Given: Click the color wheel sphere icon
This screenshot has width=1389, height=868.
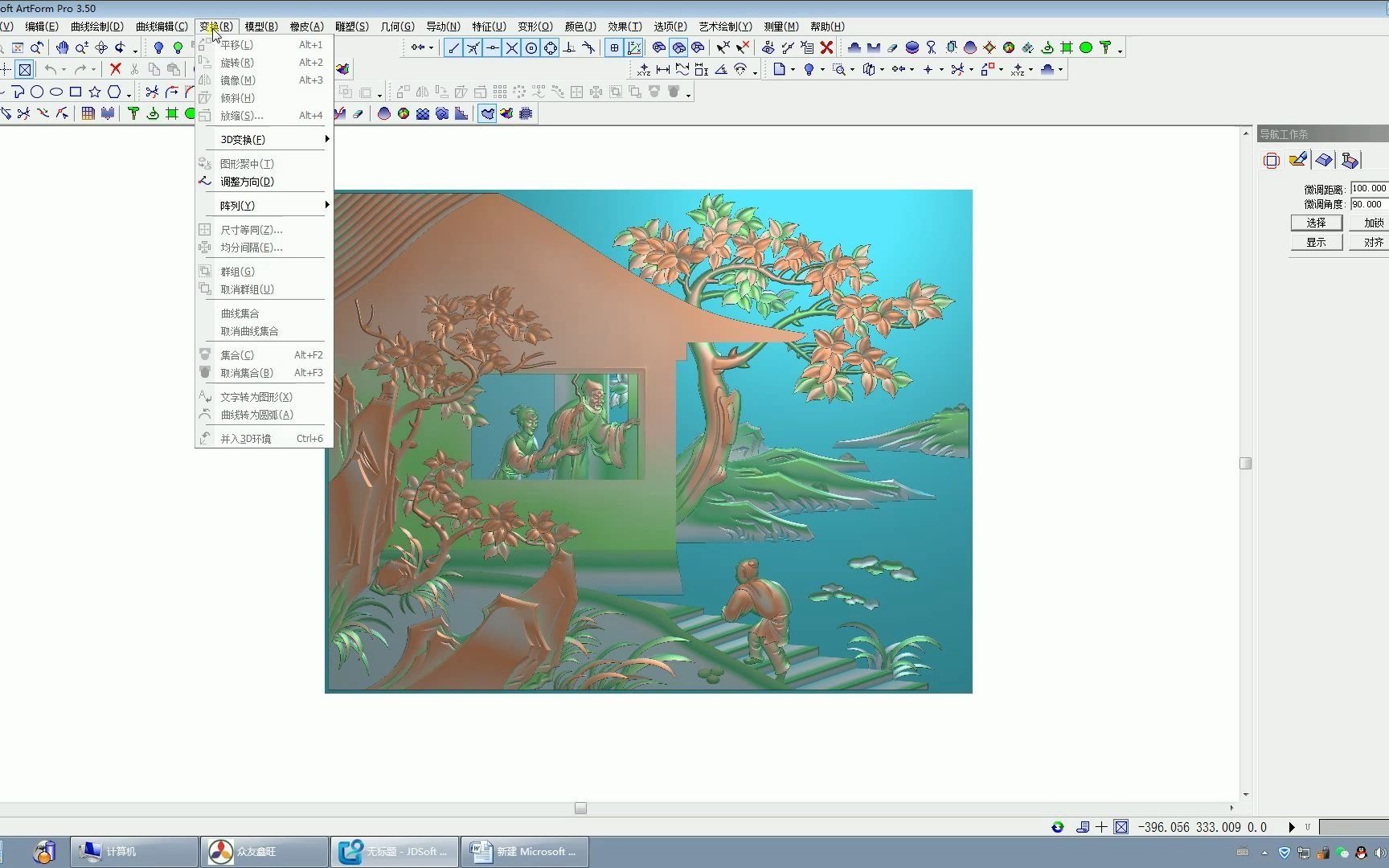Looking at the screenshot, I should (x=403, y=113).
